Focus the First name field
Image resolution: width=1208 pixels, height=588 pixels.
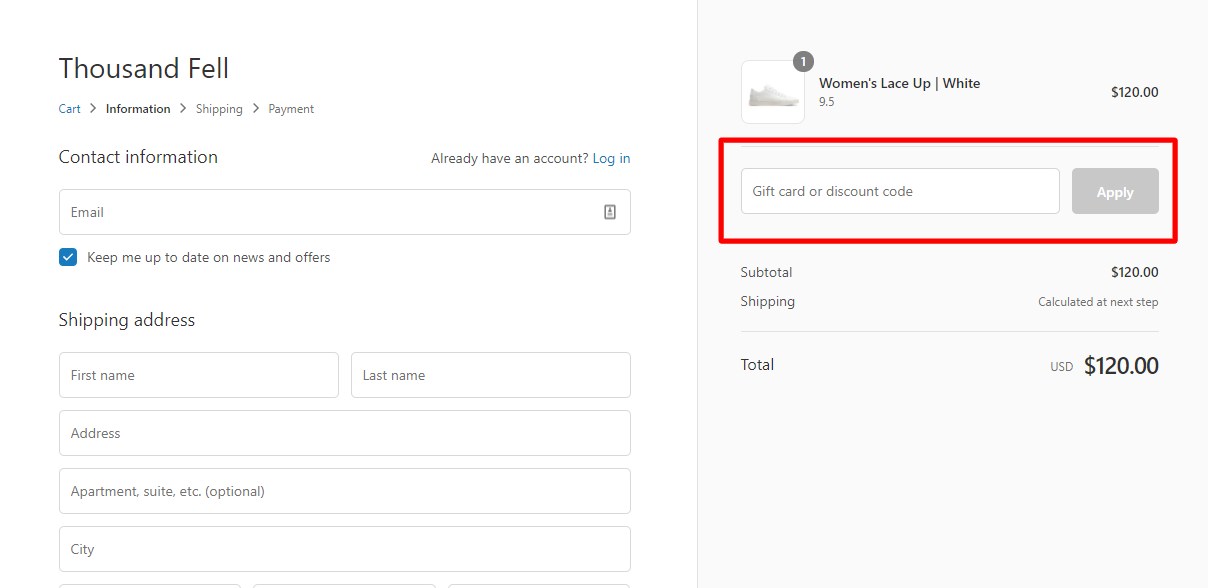point(199,375)
